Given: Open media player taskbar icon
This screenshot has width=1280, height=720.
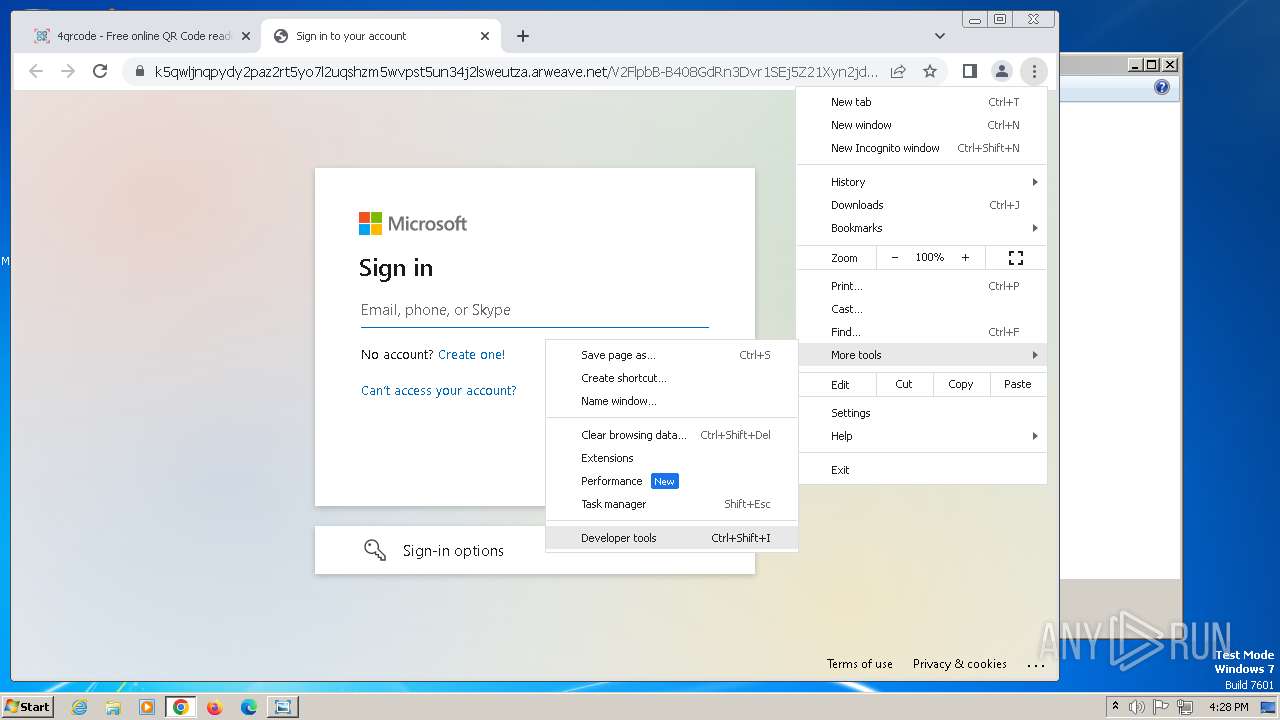Looking at the screenshot, I should coord(147,707).
